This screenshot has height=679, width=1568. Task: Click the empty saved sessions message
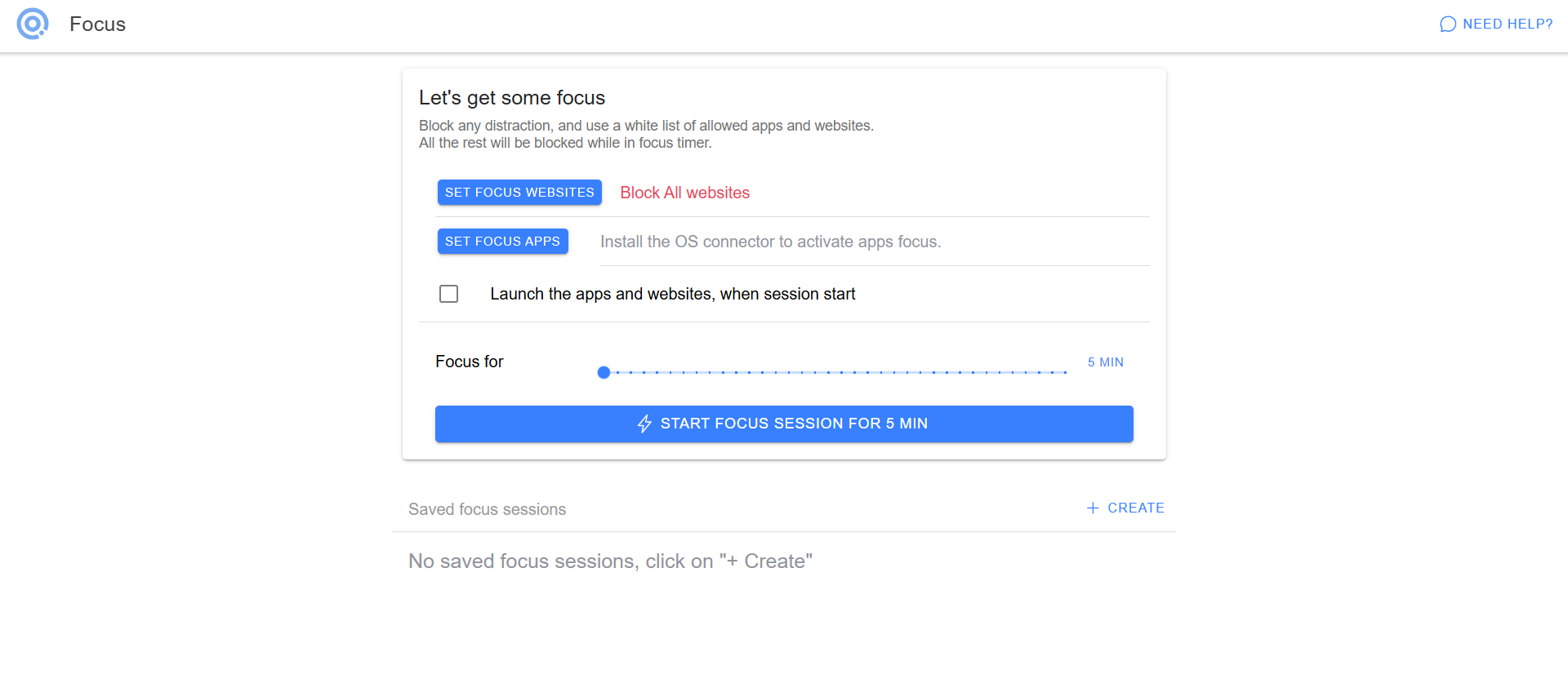pyautogui.click(x=610, y=561)
